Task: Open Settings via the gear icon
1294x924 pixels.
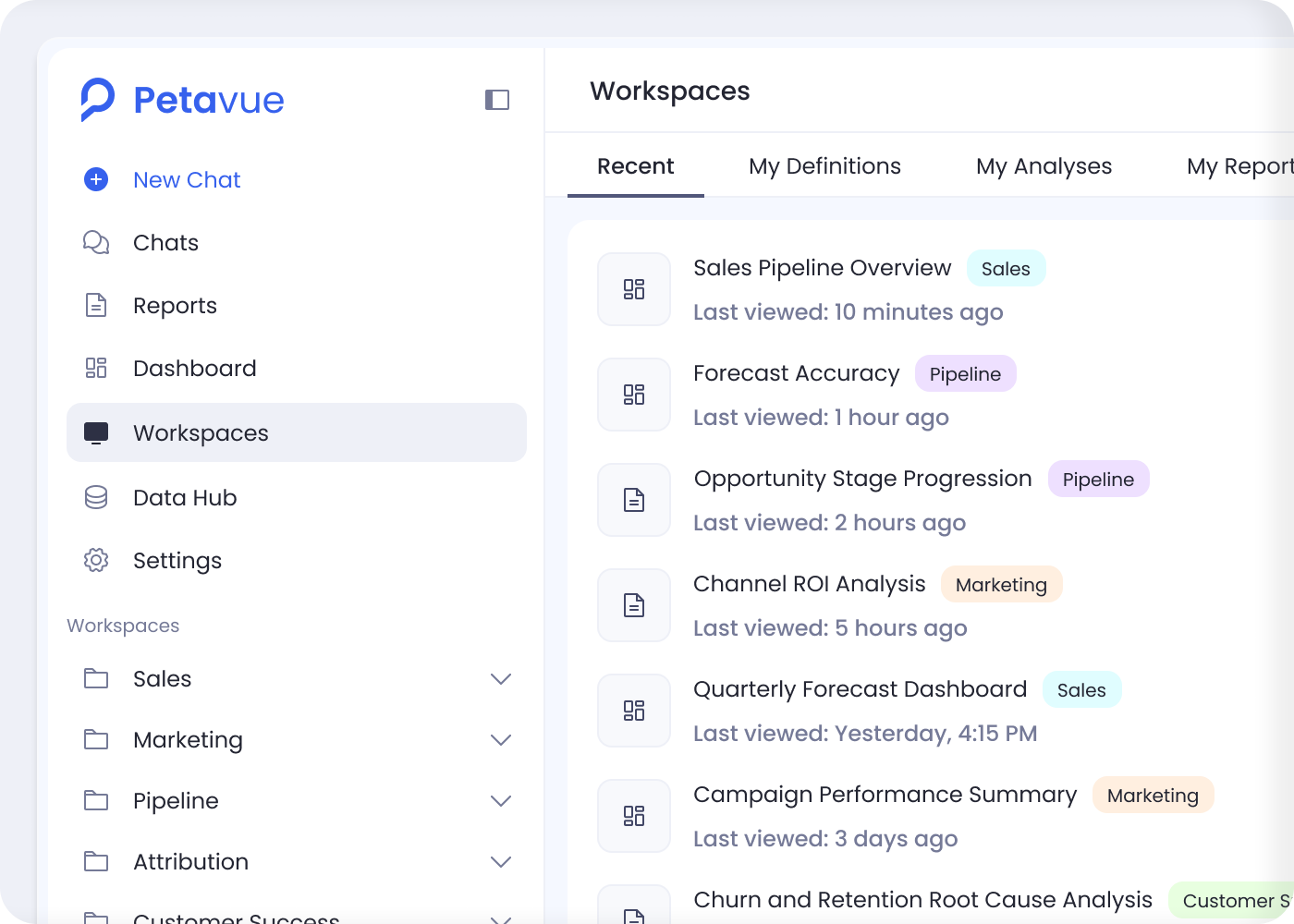Action: (x=96, y=560)
